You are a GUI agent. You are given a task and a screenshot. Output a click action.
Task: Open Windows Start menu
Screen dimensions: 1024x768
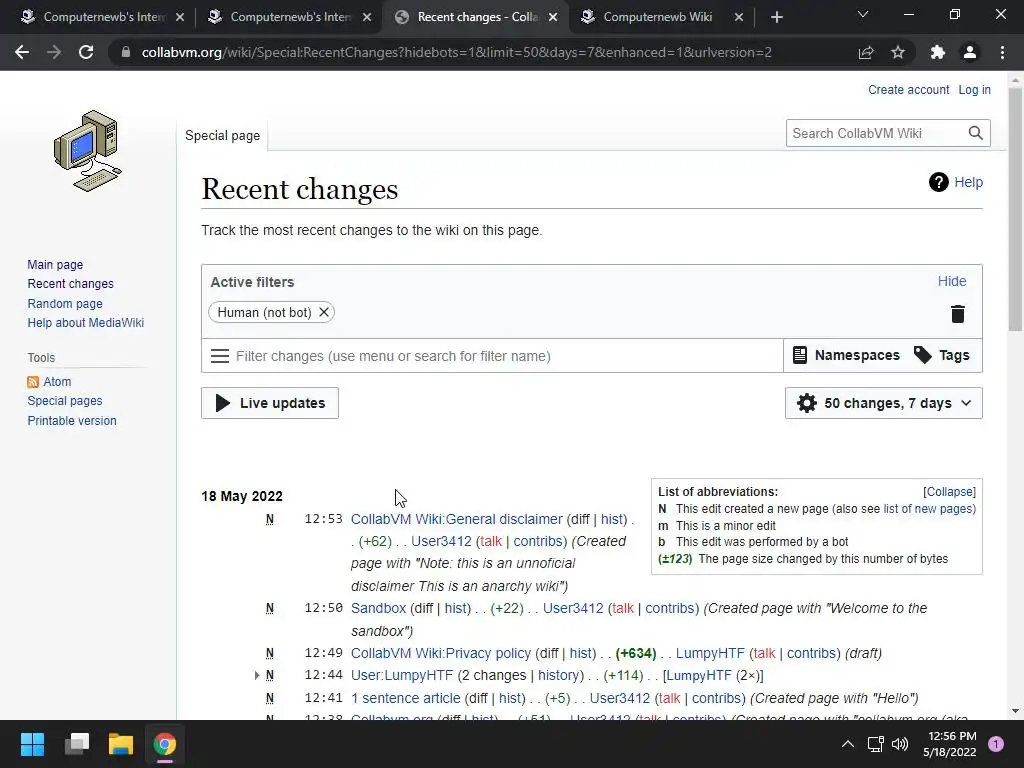(32, 744)
